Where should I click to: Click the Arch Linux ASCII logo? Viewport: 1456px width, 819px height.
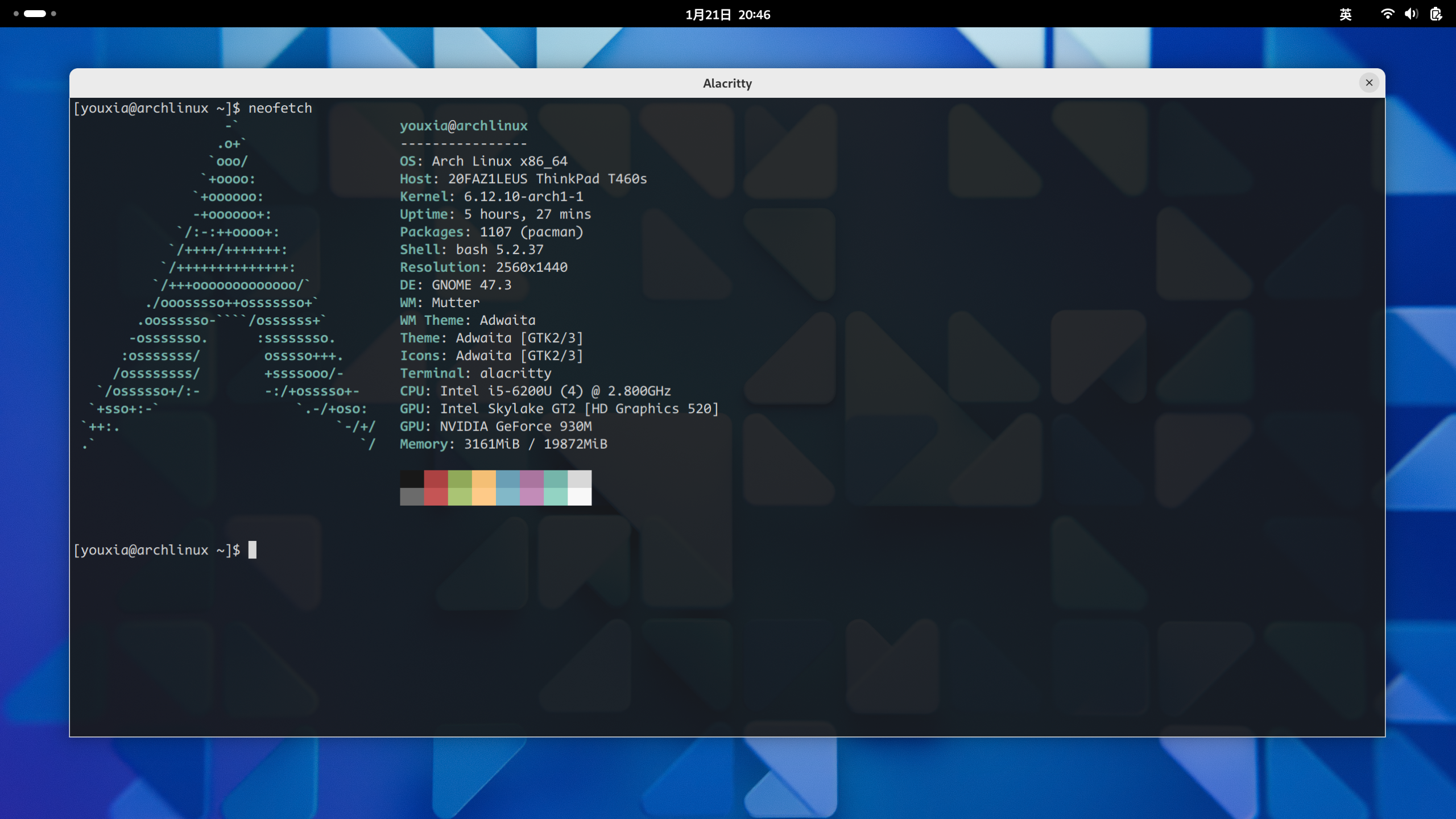point(227,284)
